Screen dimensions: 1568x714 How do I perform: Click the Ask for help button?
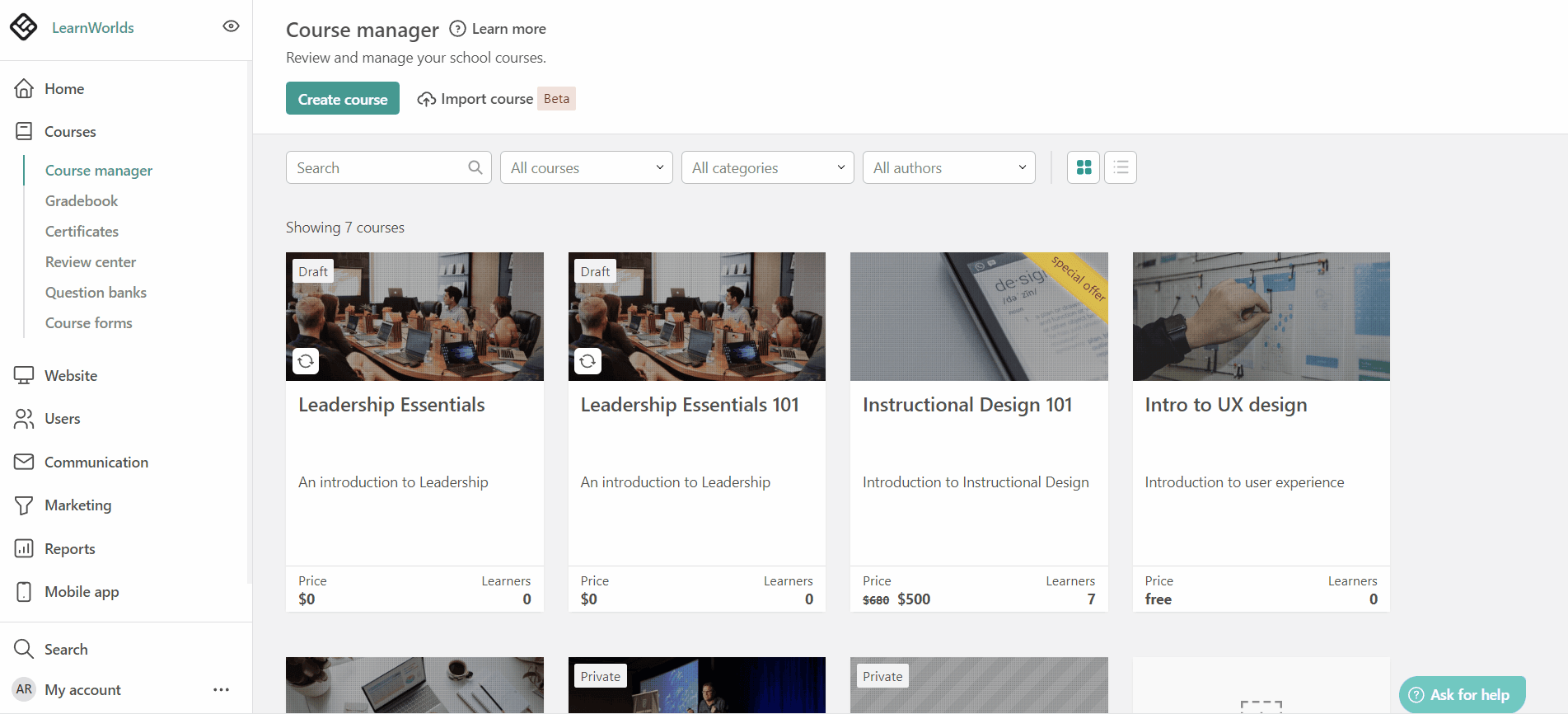(x=1463, y=694)
